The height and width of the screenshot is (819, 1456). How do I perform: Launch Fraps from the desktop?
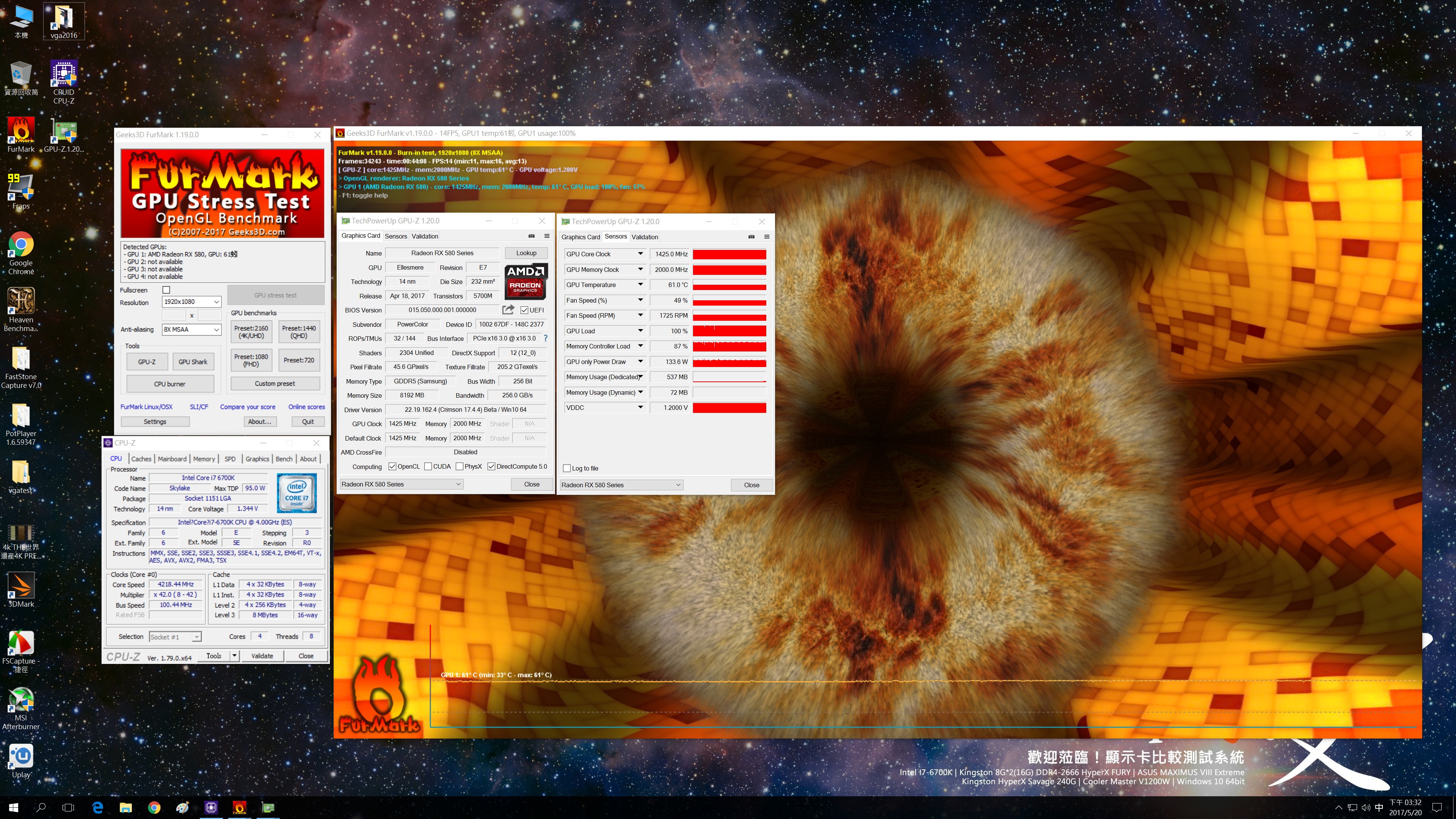pyautogui.click(x=21, y=191)
